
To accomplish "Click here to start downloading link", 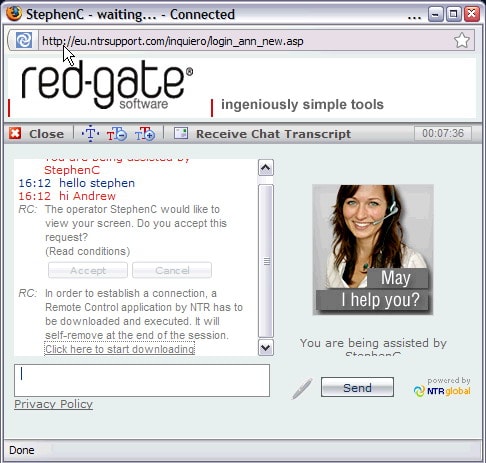I will click(x=120, y=349).
